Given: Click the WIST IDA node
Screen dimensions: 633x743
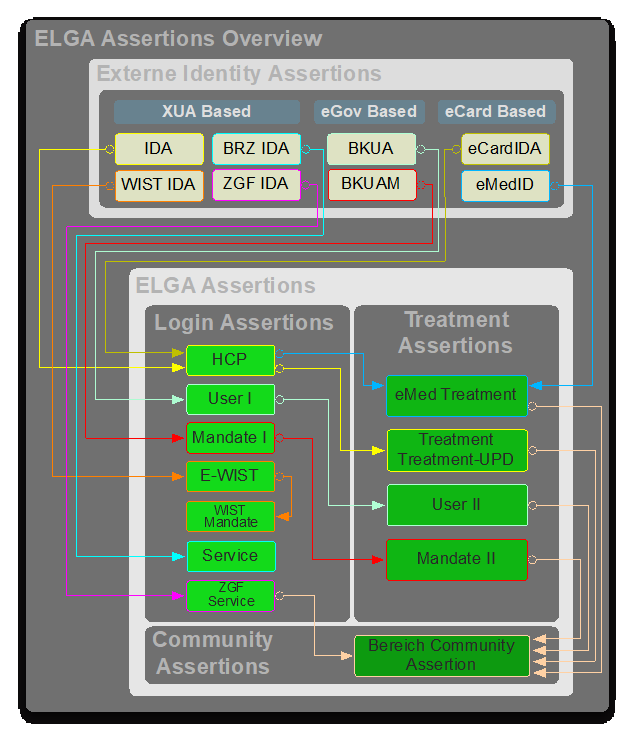Looking at the screenshot, I should coord(158,185).
